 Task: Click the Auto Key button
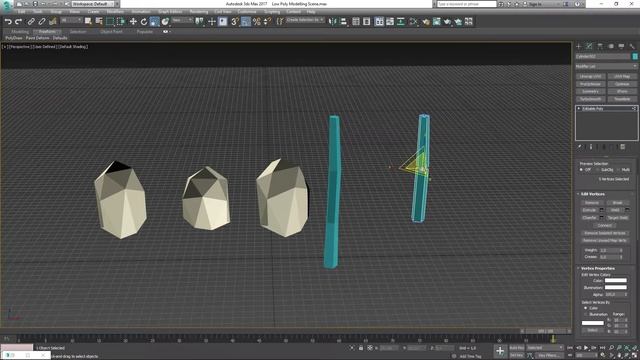(x=517, y=348)
